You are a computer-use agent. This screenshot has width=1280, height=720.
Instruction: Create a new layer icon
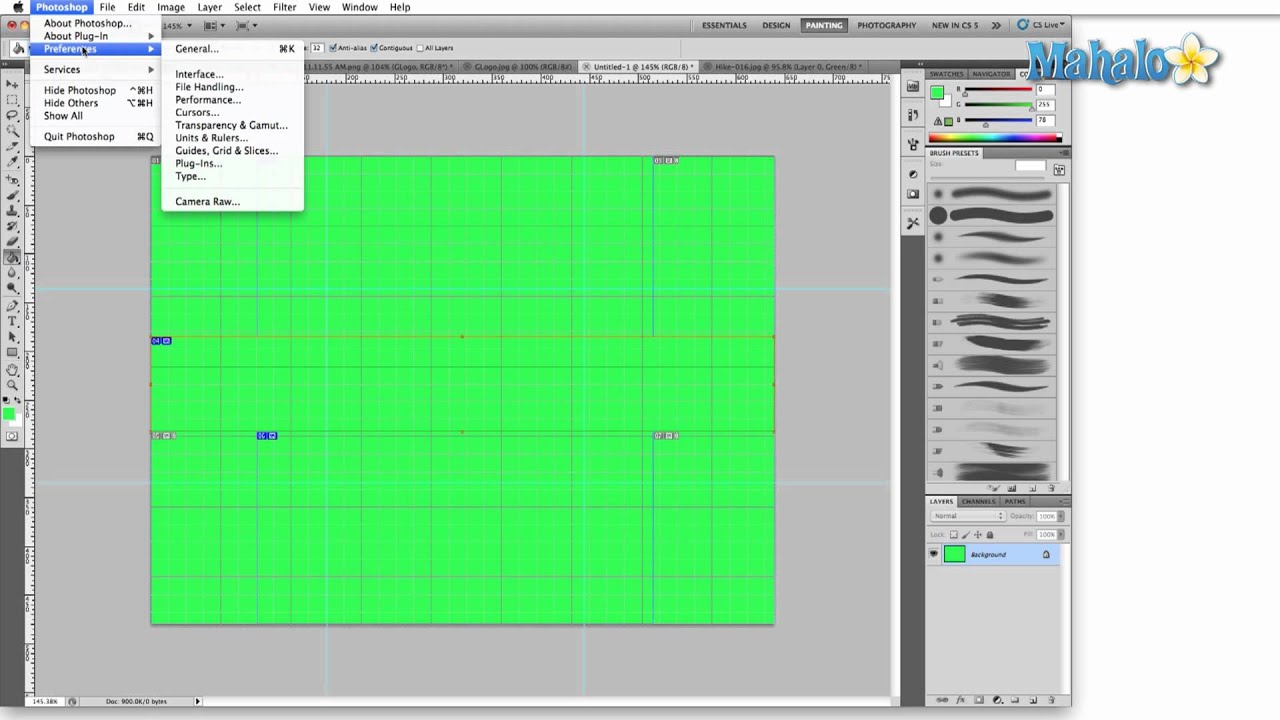coord(1033,700)
